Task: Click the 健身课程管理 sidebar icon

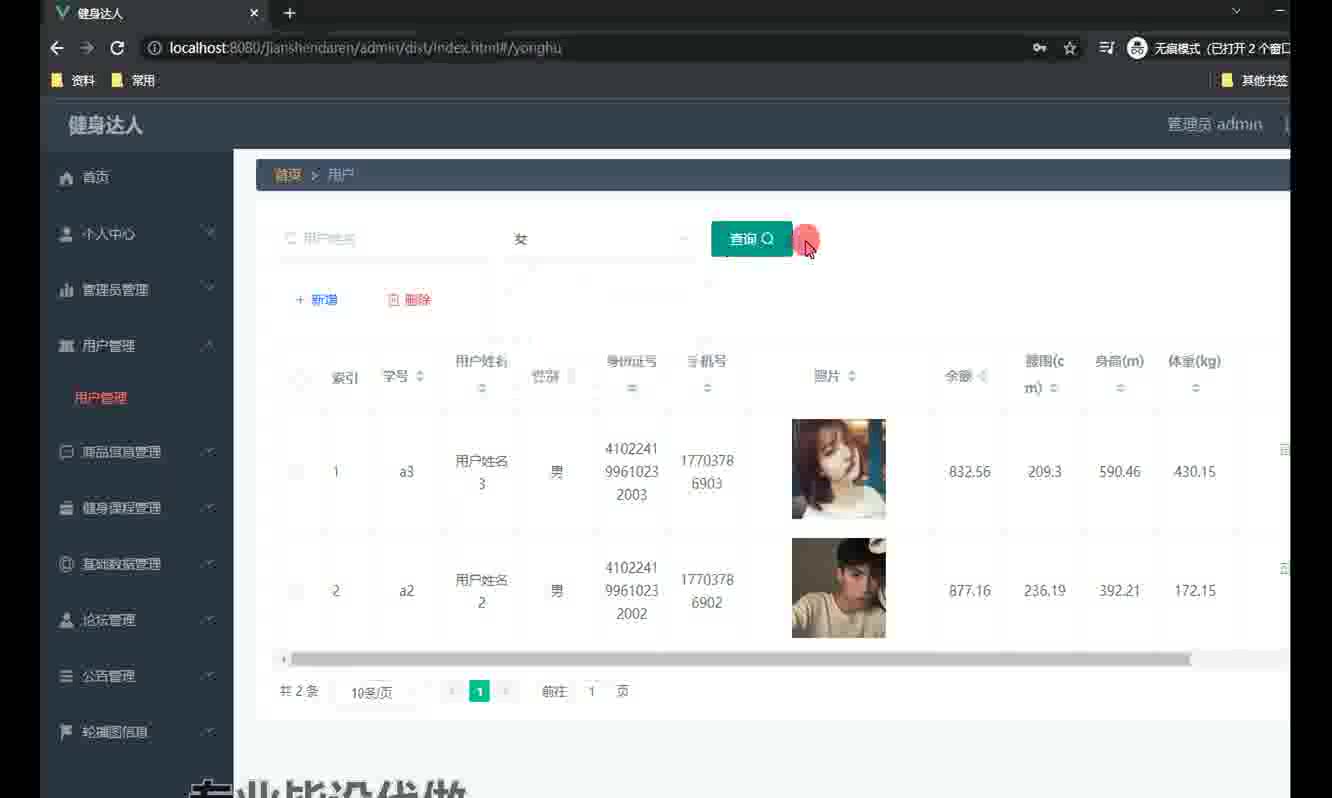Action: [67, 508]
